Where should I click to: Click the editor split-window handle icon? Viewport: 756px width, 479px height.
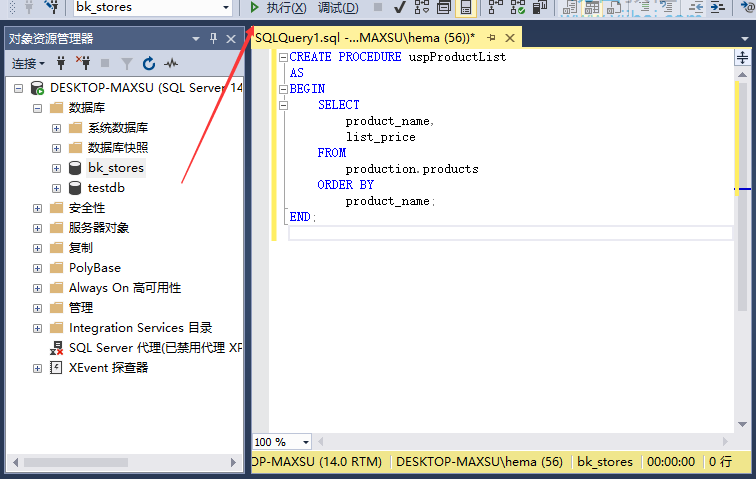(742, 57)
